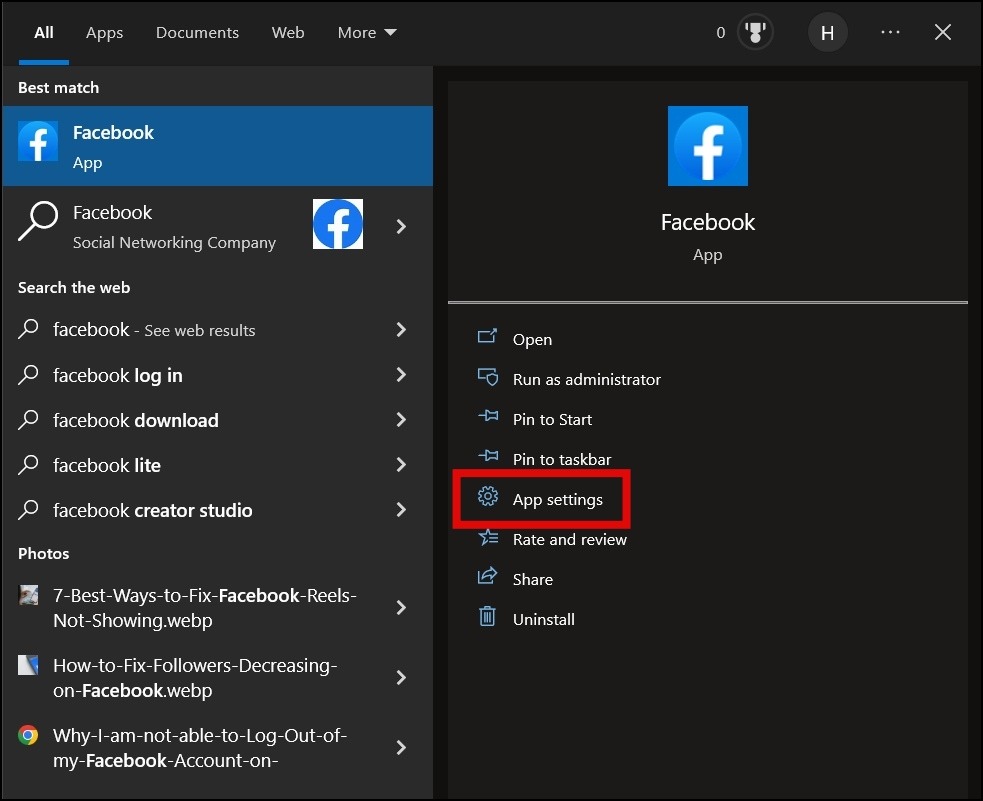Click Open to launch Facebook
The image size is (983, 801).
point(533,339)
